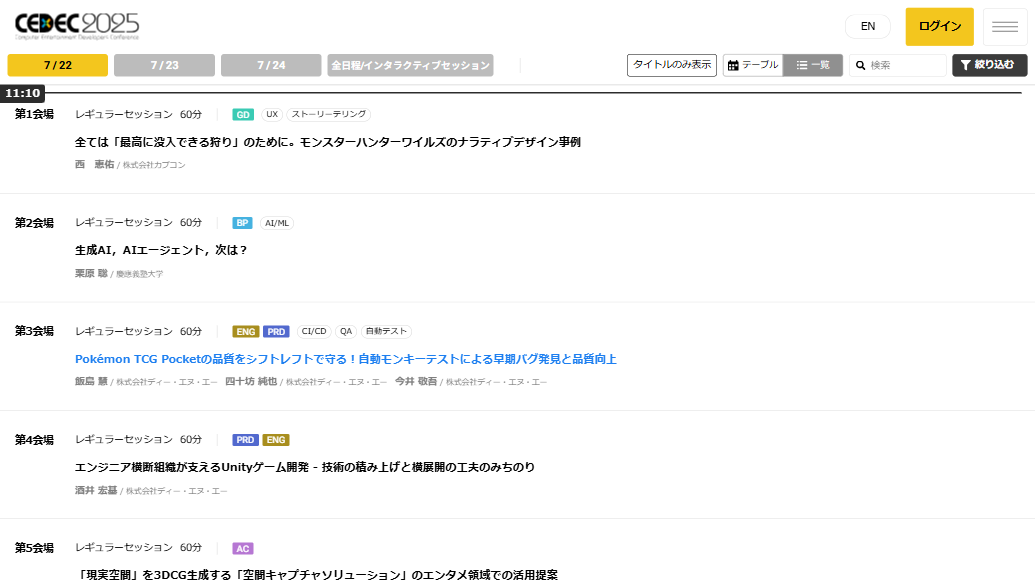This screenshot has height=582, width=1035.
Task: Switch to the 7/23 schedule tab
Action: click(163, 64)
